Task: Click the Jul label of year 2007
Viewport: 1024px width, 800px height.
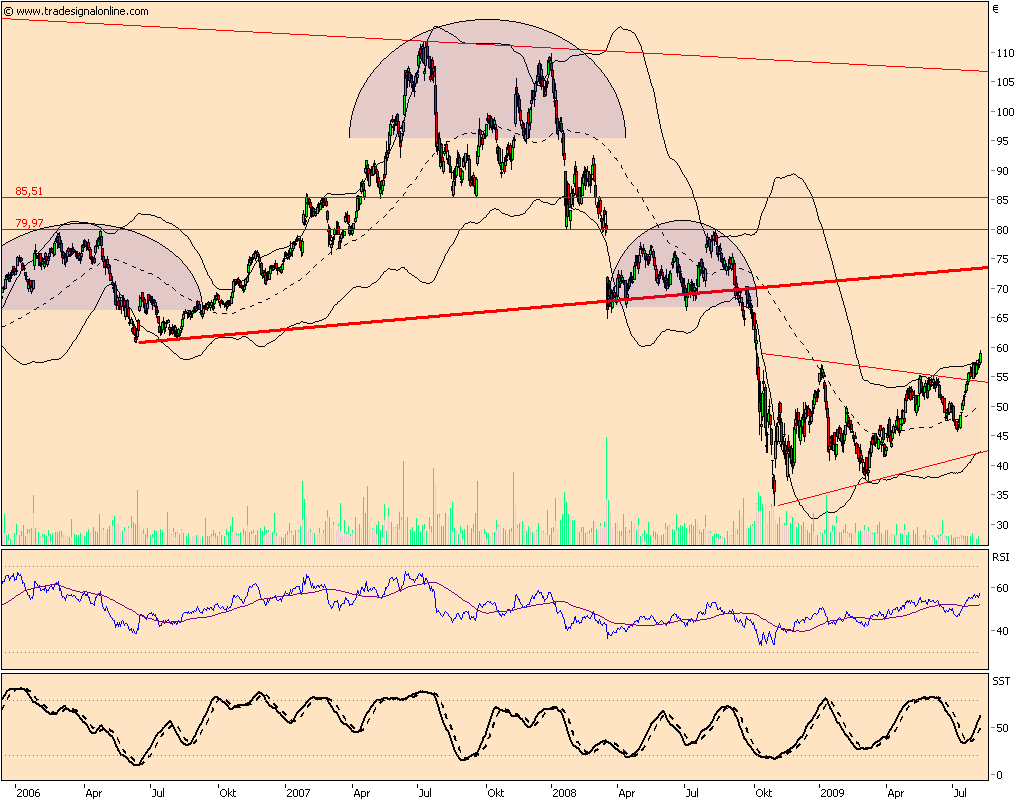Action: pyautogui.click(x=424, y=793)
